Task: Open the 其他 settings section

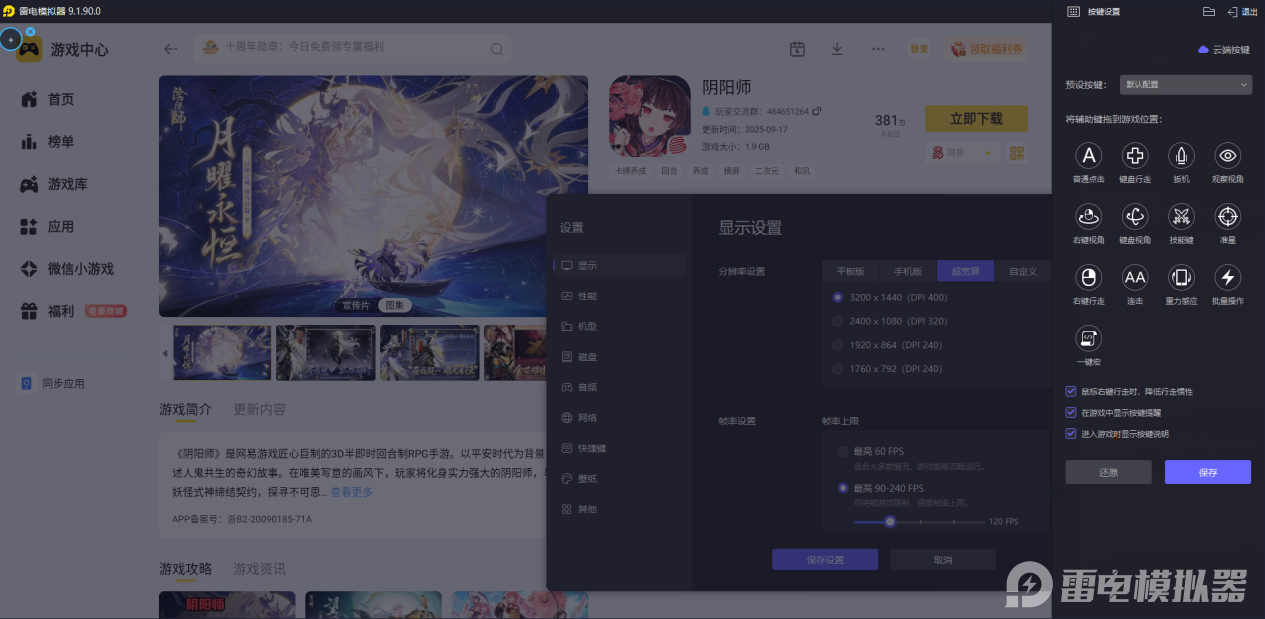Action: tap(620, 509)
